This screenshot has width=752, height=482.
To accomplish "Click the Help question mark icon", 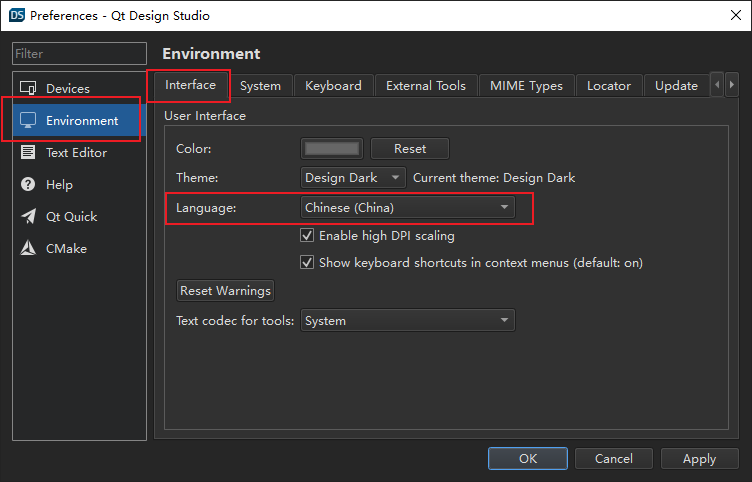I will coord(28,185).
